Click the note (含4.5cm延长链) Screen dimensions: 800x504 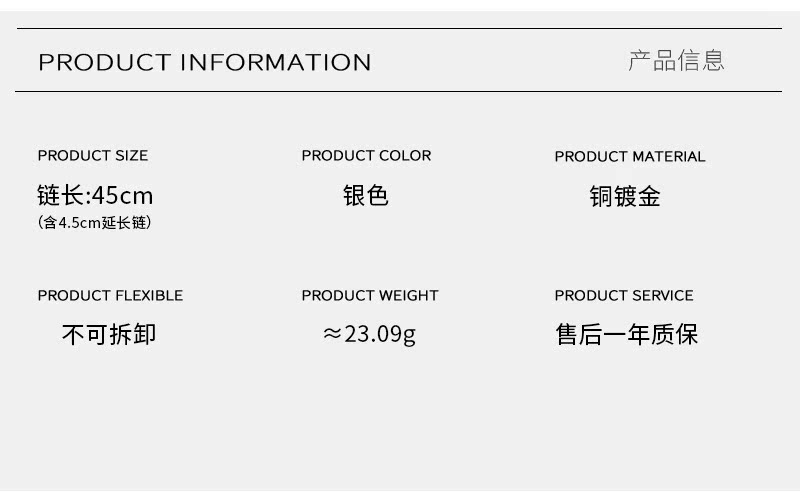[x=94, y=223]
